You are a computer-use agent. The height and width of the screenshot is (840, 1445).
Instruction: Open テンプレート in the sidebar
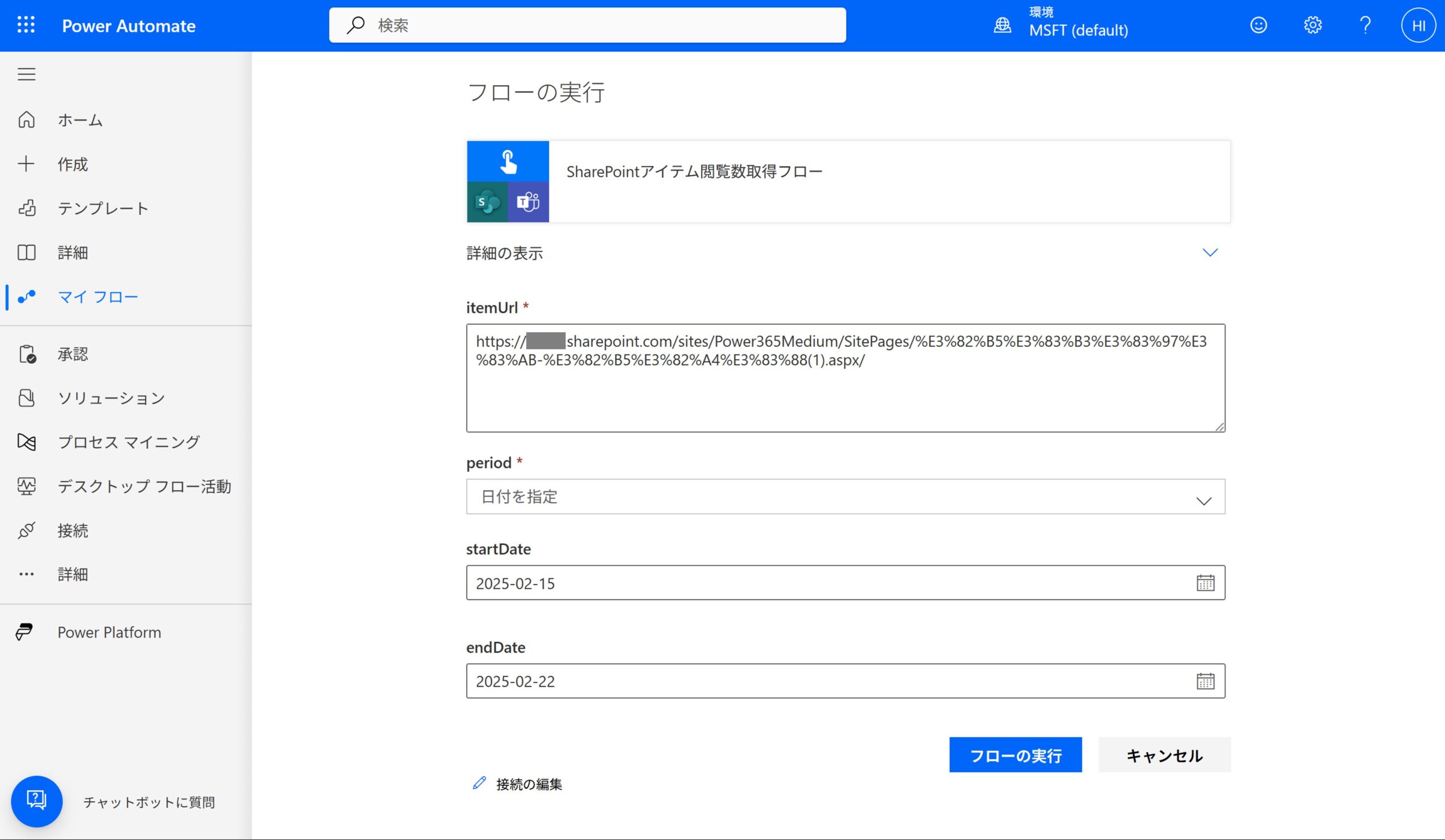tap(103, 208)
